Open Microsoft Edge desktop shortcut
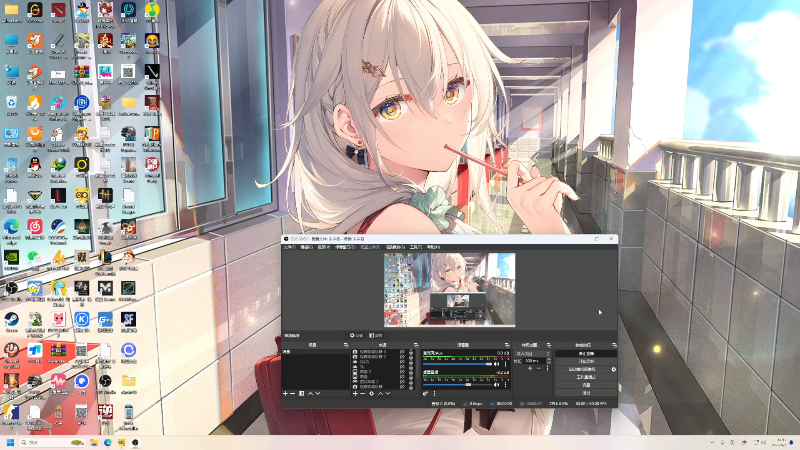800x450 pixels. point(11,229)
